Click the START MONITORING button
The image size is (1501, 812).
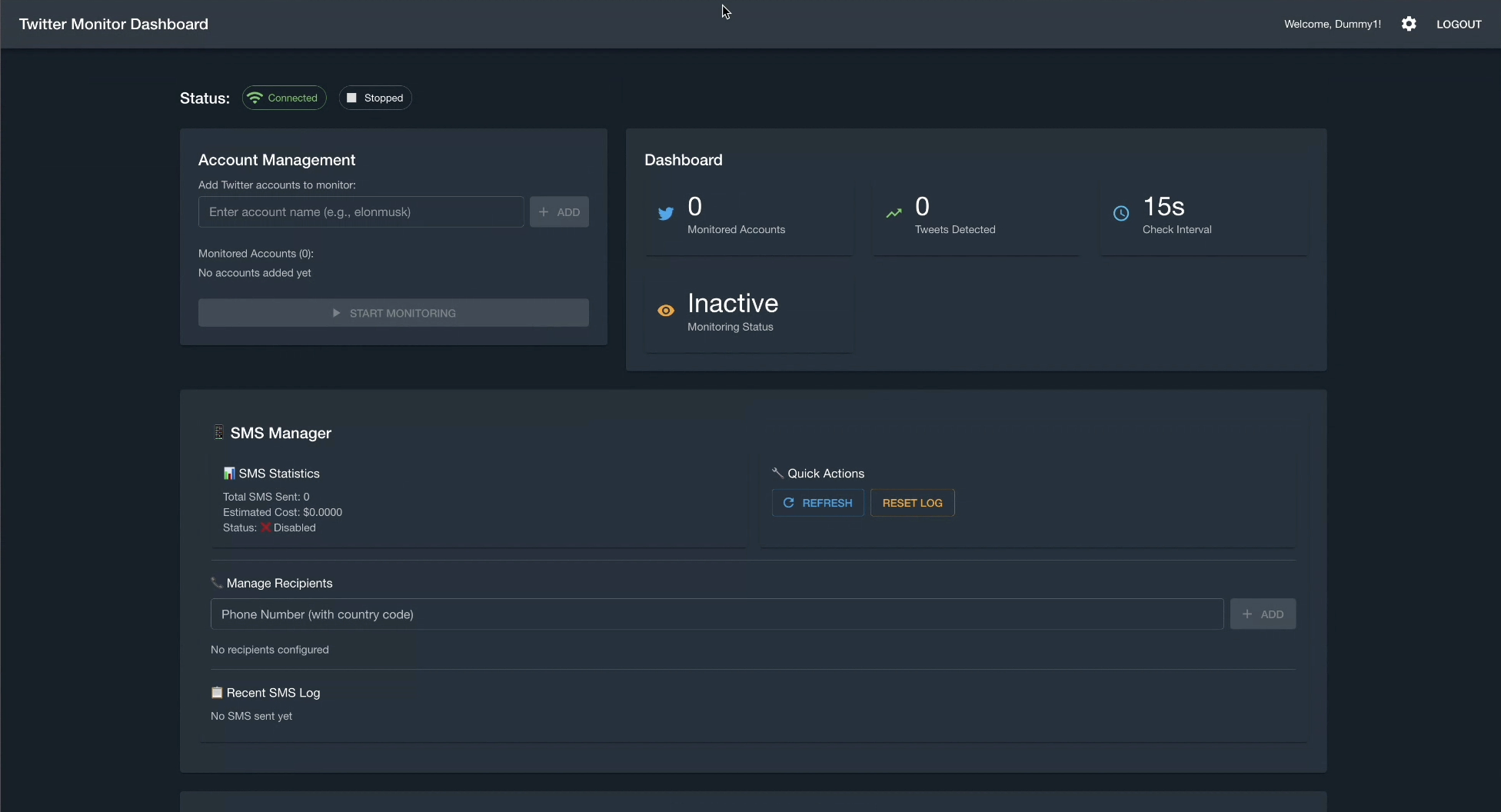click(x=394, y=313)
